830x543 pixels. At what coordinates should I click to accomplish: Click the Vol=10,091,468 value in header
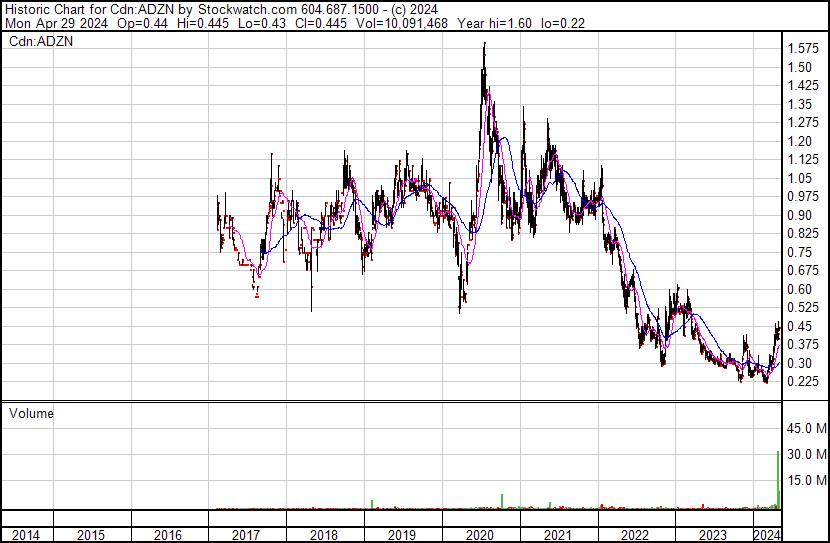tap(402, 23)
